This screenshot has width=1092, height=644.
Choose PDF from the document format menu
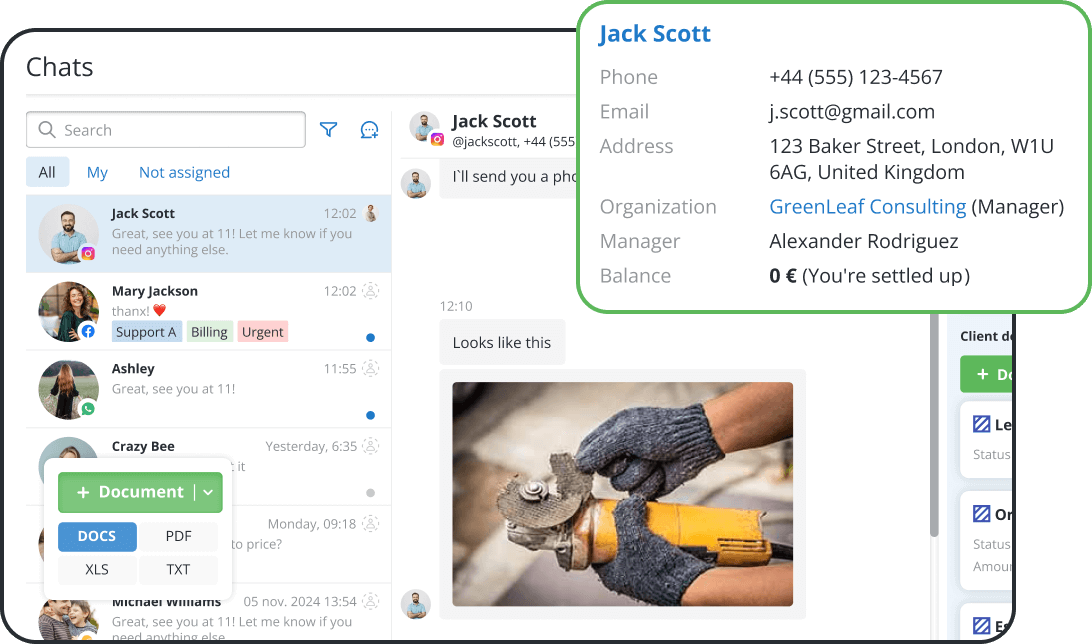tap(178, 537)
